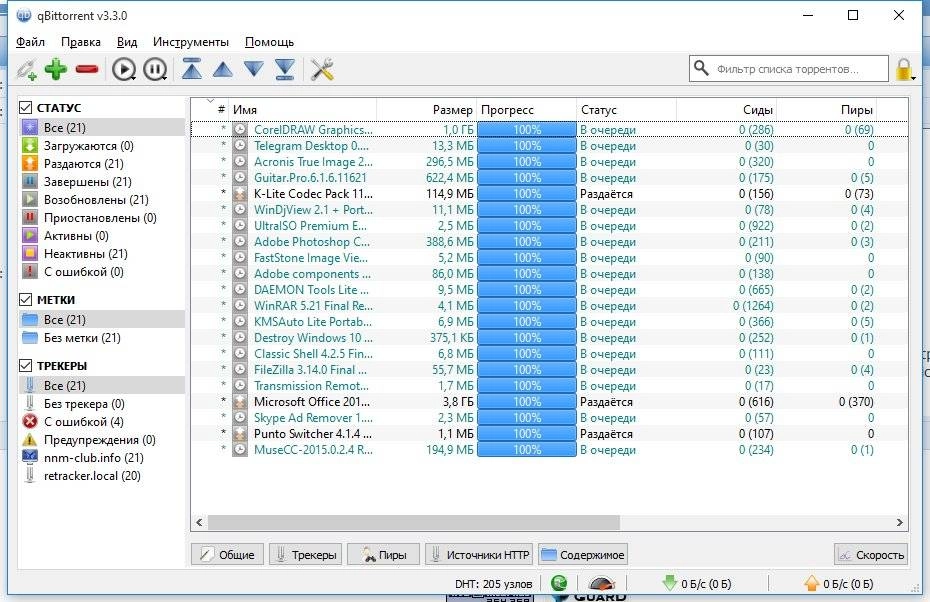930x602 pixels.
Task: Sort by the Сиды column header
Action: (x=727, y=110)
